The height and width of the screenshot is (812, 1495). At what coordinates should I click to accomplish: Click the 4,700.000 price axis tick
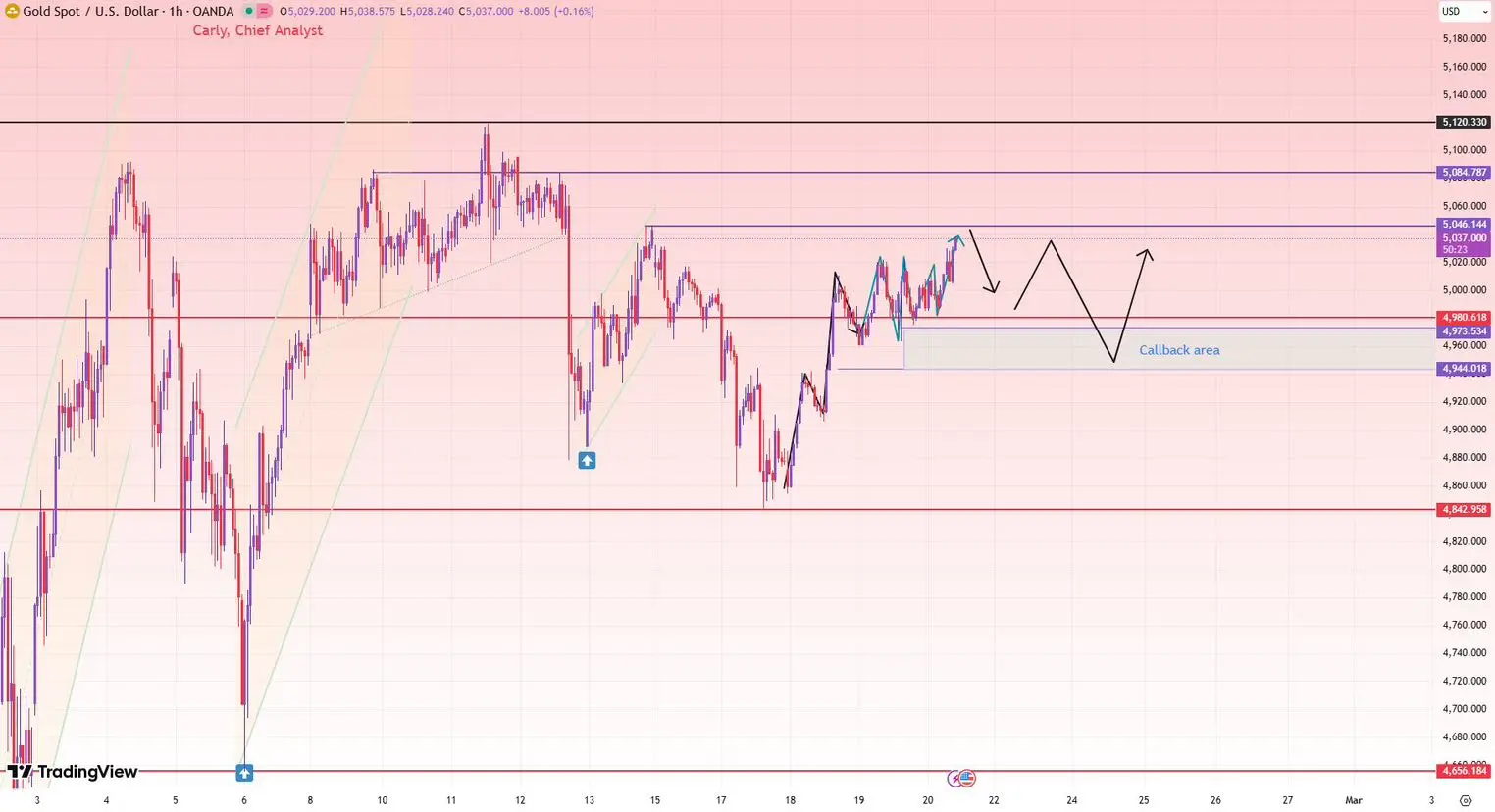[1464, 708]
